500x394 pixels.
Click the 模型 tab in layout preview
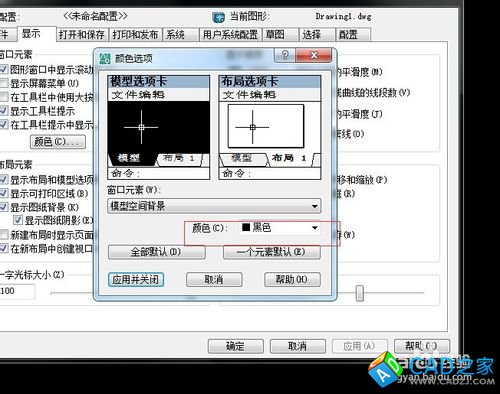coord(242,159)
